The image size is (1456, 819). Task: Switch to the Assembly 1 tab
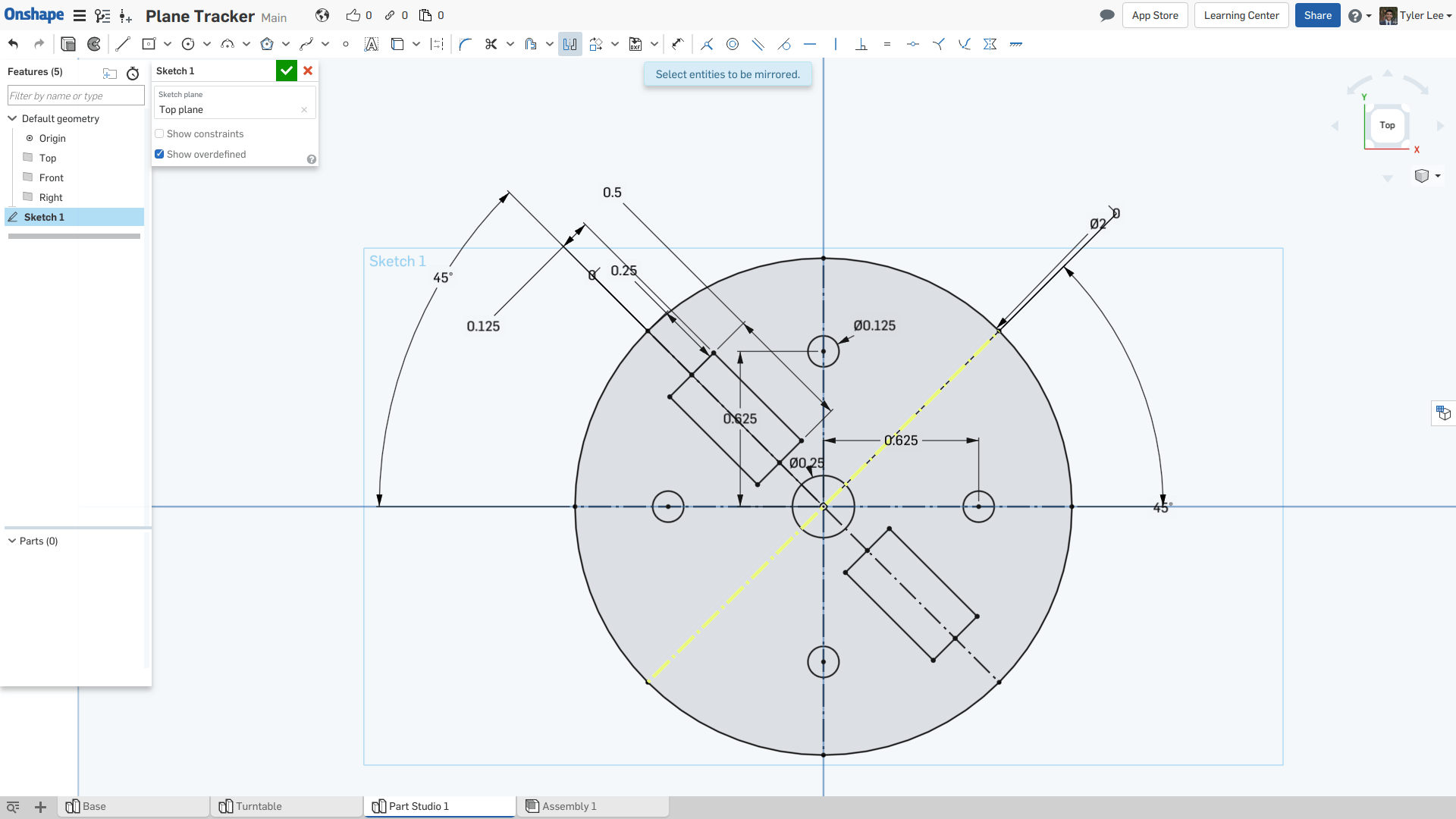tap(568, 806)
